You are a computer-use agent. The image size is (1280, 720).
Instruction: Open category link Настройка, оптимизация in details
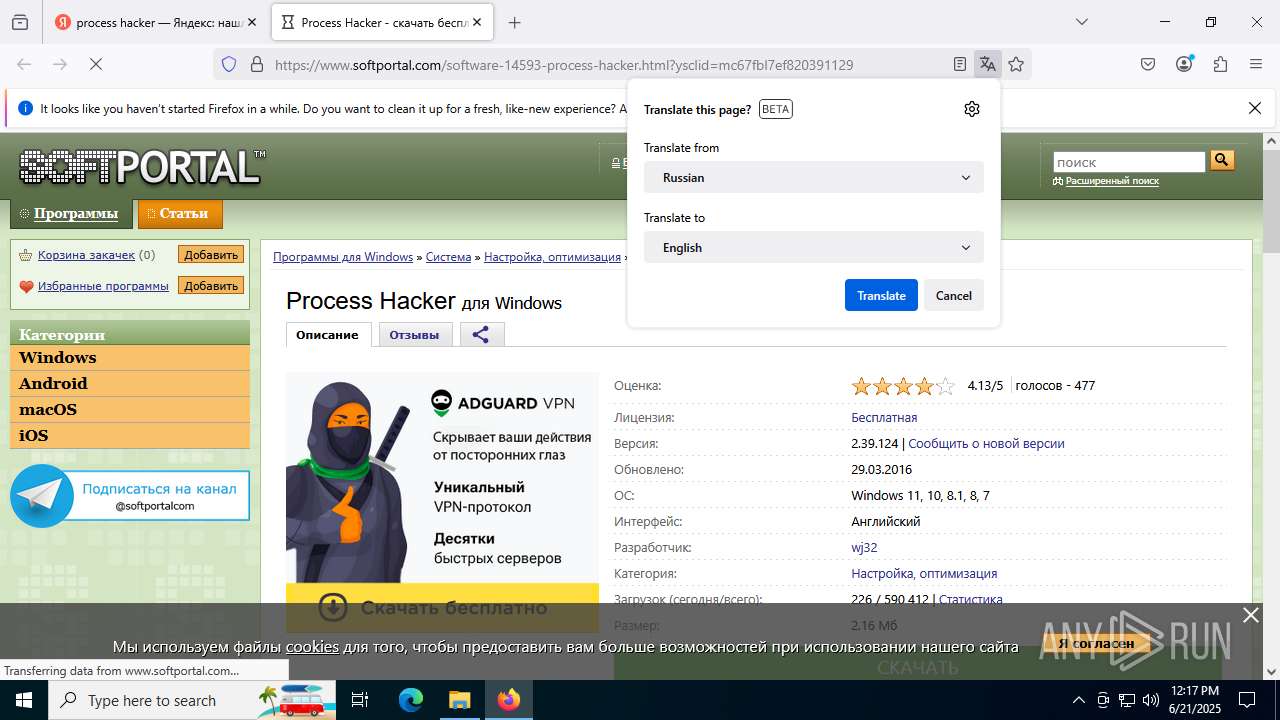pos(924,573)
